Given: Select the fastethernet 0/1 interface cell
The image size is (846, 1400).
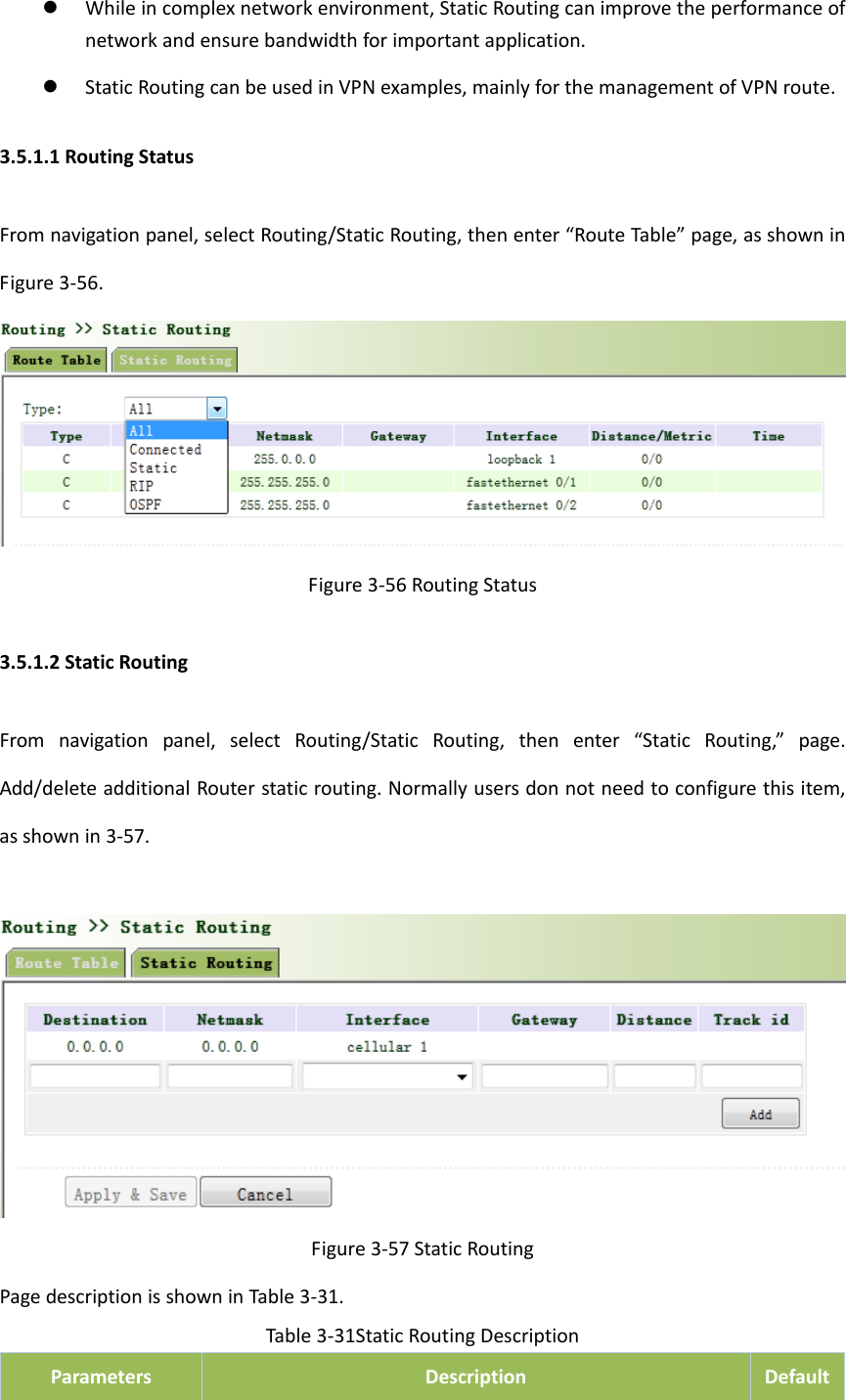Looking at the screenshot, I should [521, 482].
